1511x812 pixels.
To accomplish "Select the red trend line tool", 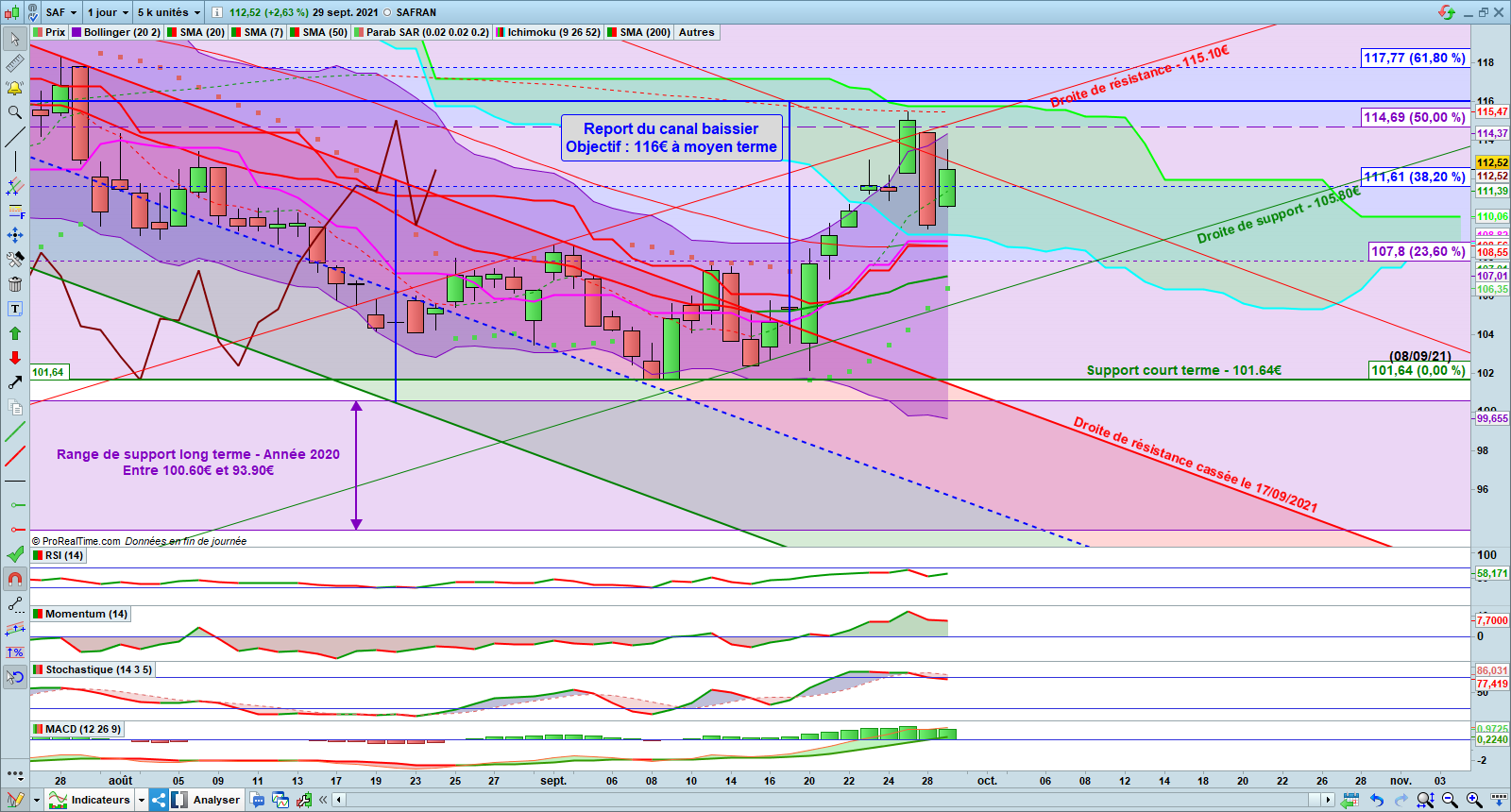I will [15, 457].
